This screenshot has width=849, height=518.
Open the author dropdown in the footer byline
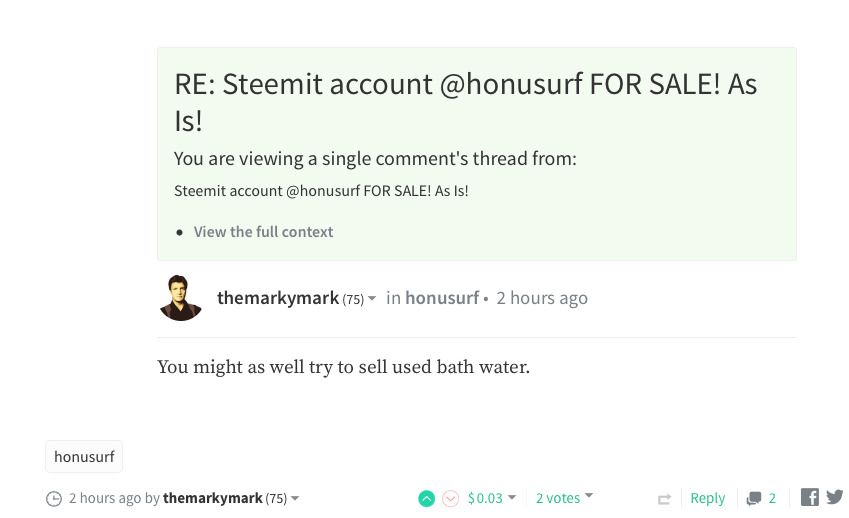tap(295, 498)
